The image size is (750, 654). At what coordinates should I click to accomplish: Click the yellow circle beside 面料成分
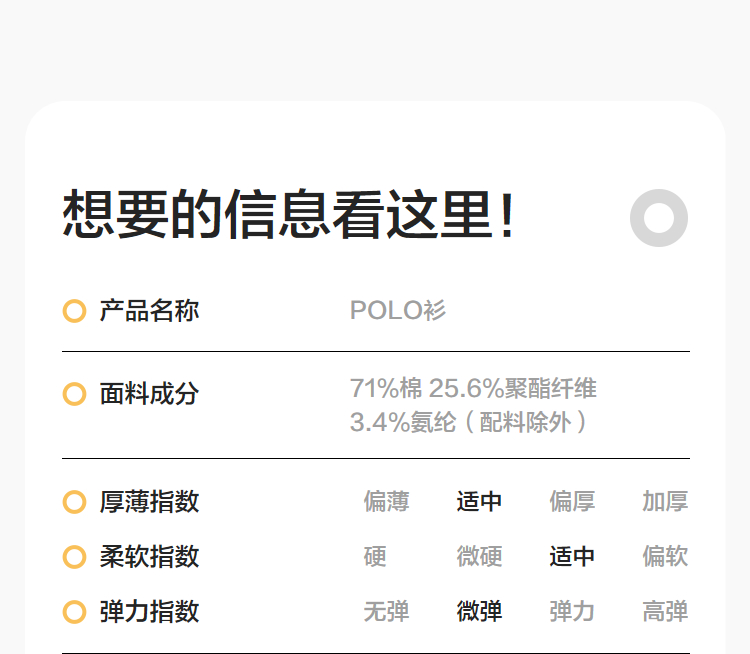pyautogui.click(x=74, y=394)
